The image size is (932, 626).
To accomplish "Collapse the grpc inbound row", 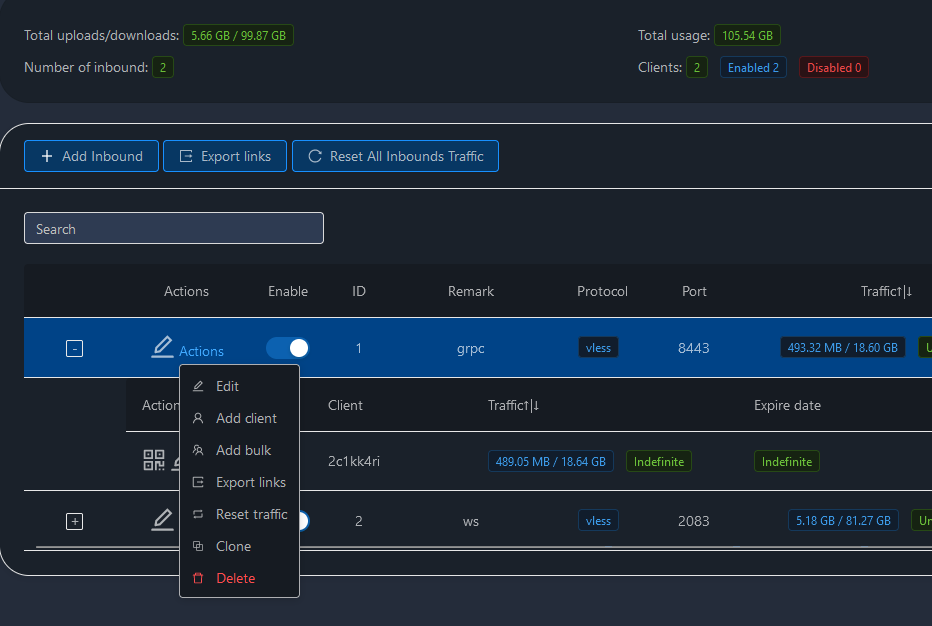I will point(74,348).
